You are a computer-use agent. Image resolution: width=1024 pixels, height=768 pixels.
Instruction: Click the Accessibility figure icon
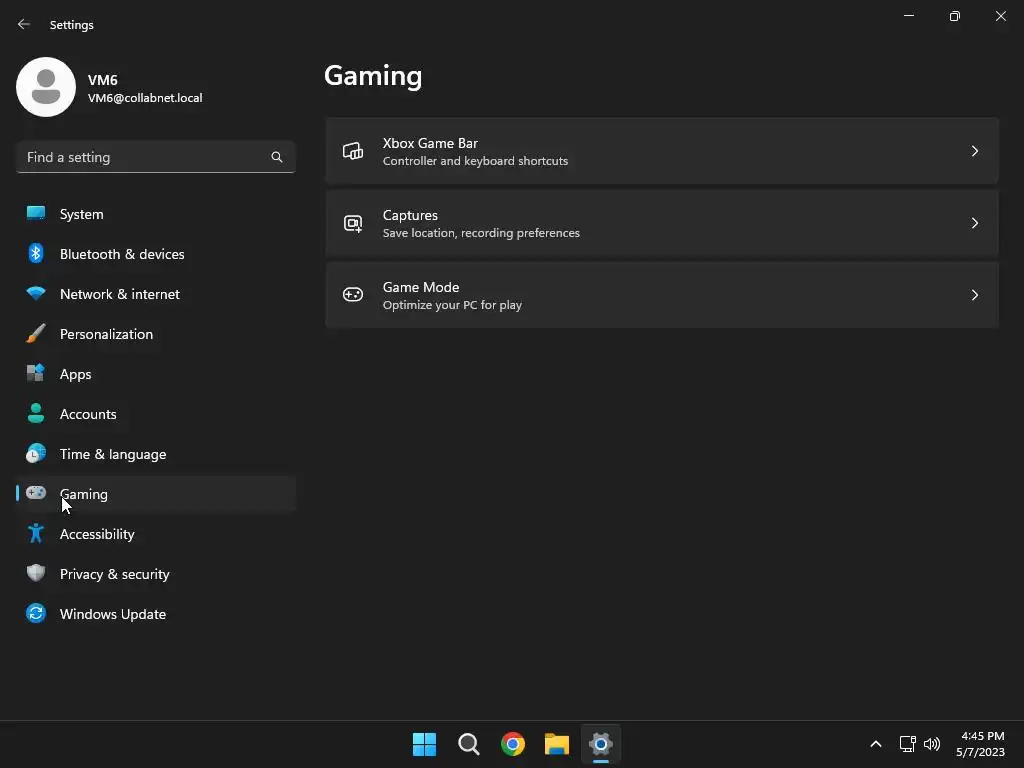pos(36,534)
